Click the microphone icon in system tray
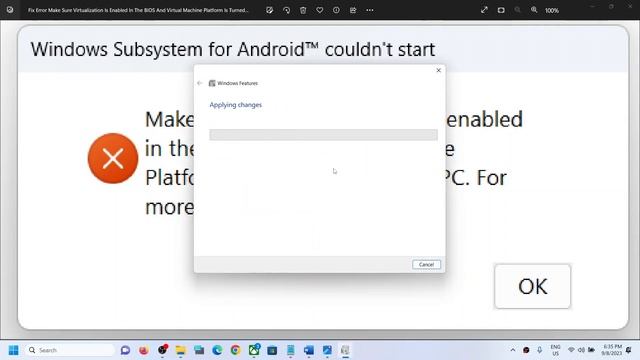The height and width of the screenshot is (360, 640). [540, 350]
